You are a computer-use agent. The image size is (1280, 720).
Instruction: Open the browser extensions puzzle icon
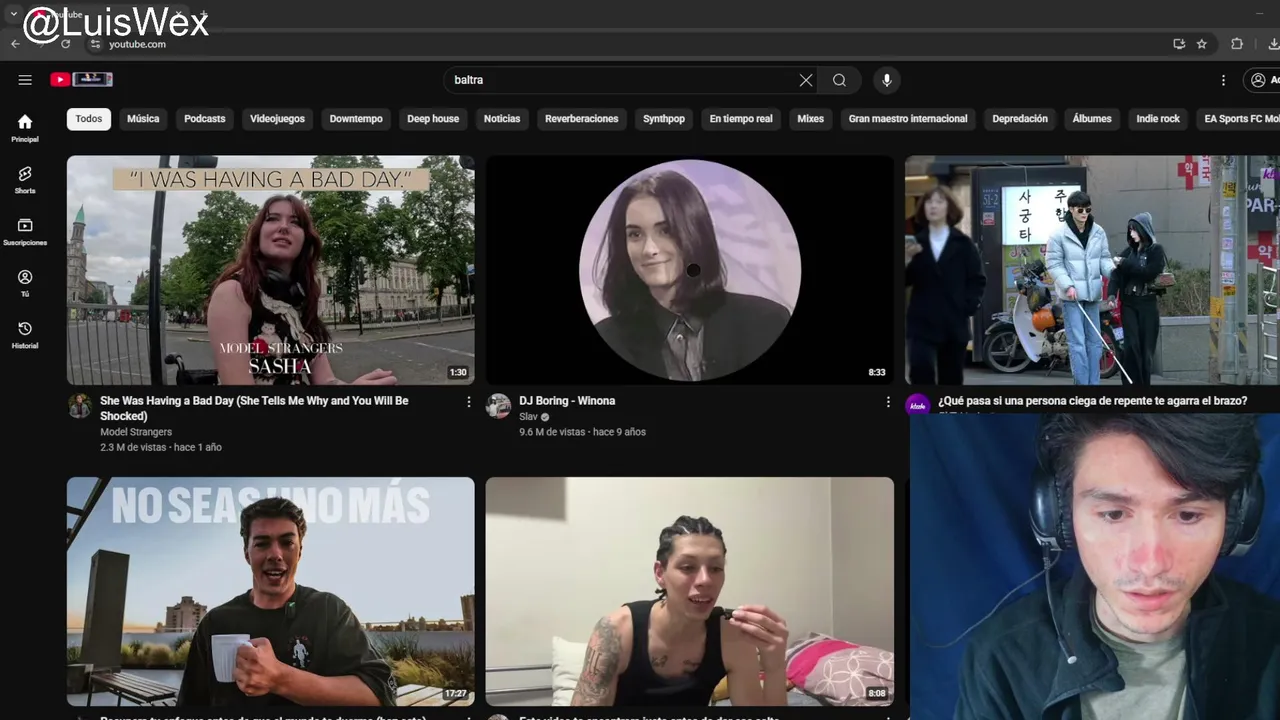pos(1237,44)
